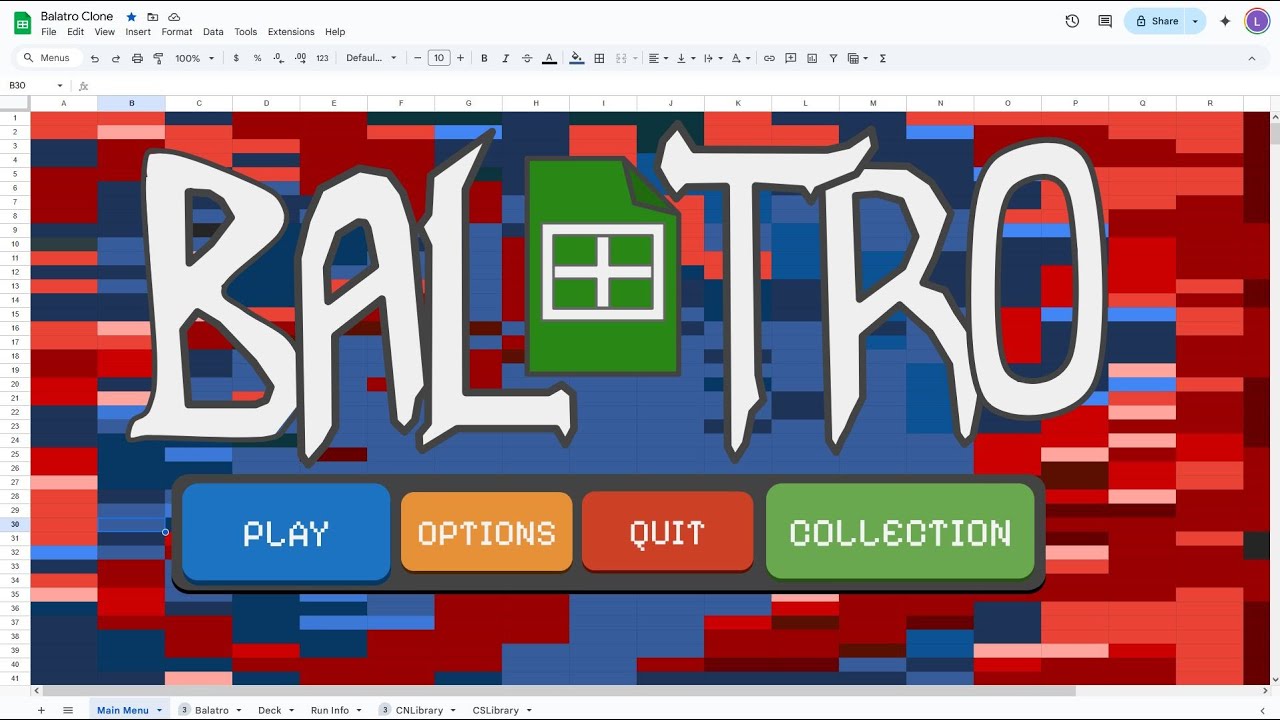Check the cloud save status icon

click(x=174, y=17)
